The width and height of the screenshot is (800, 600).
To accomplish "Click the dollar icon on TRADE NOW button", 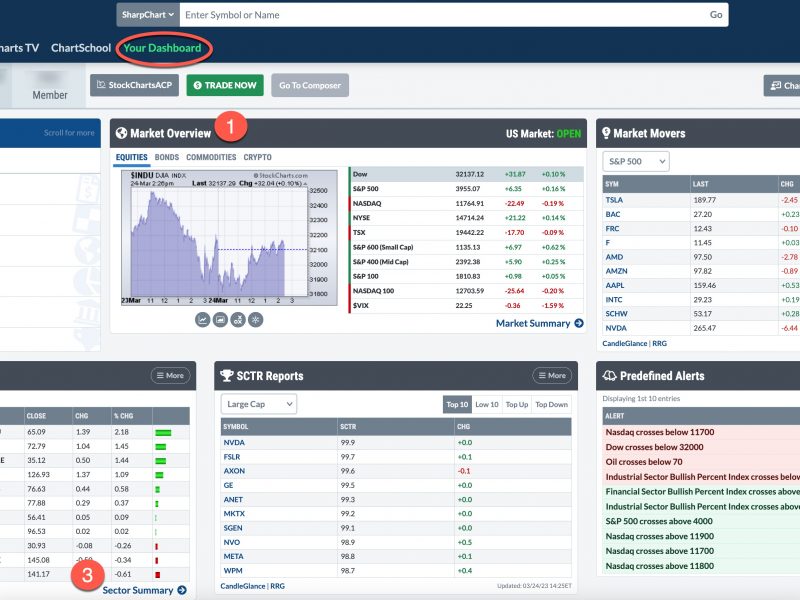I will tap(198, 85).
